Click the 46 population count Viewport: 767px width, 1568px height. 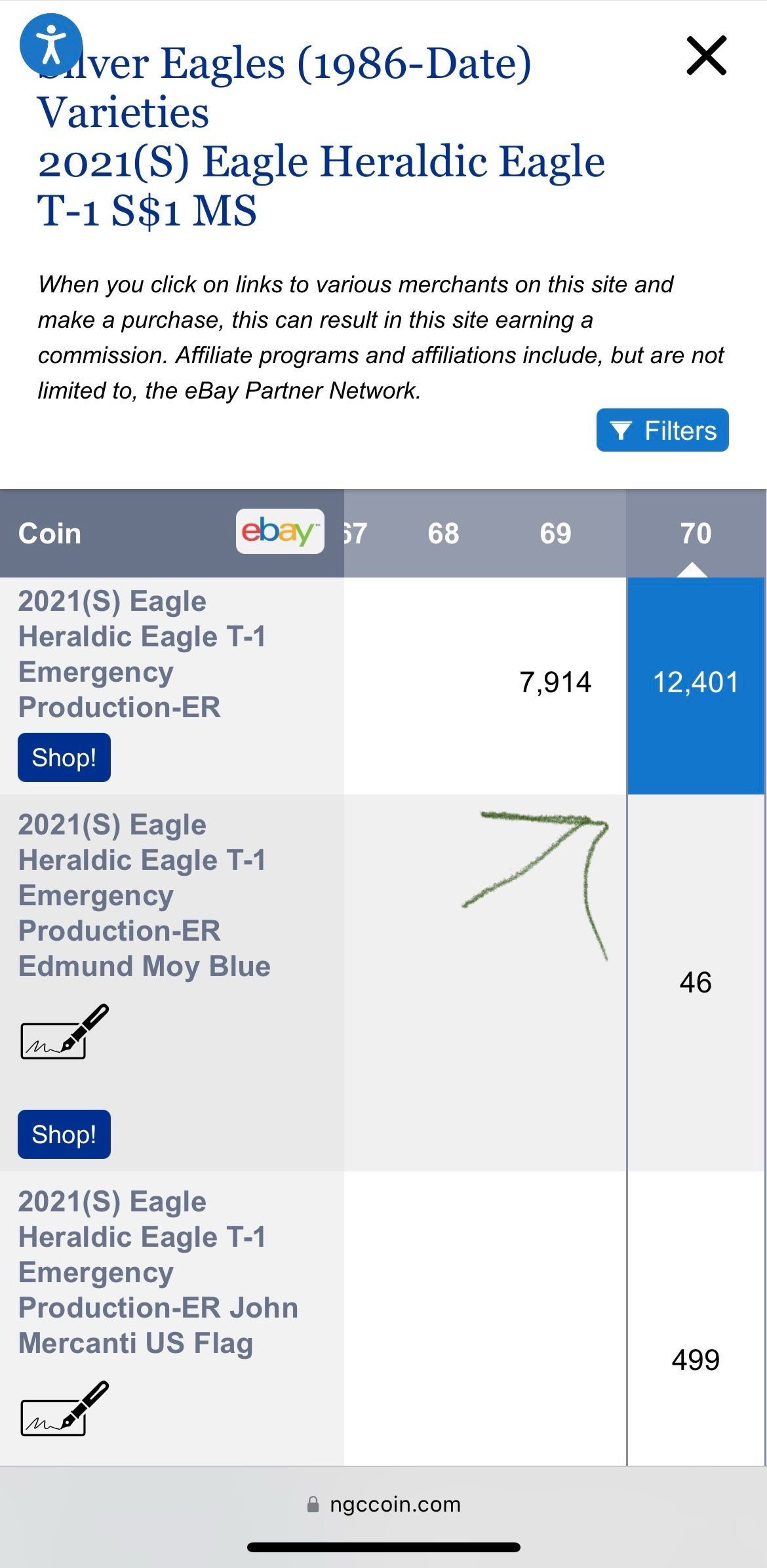(696, 983)
